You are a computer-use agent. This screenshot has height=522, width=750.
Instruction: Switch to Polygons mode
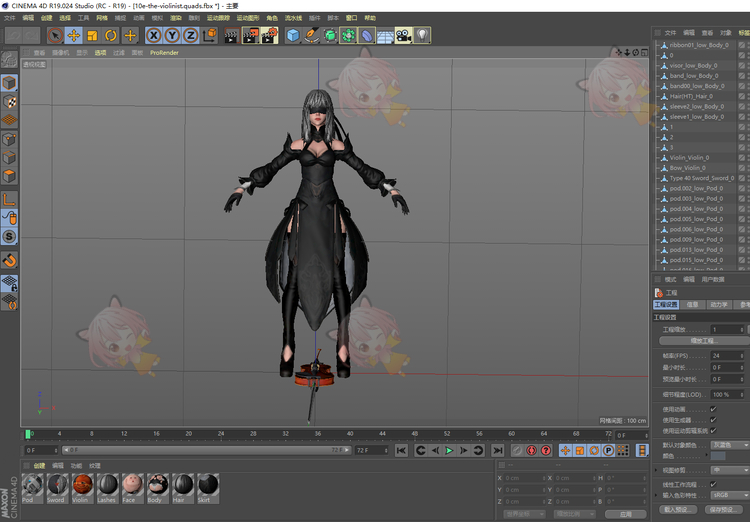pyautogui.click(x=10, y=177)
